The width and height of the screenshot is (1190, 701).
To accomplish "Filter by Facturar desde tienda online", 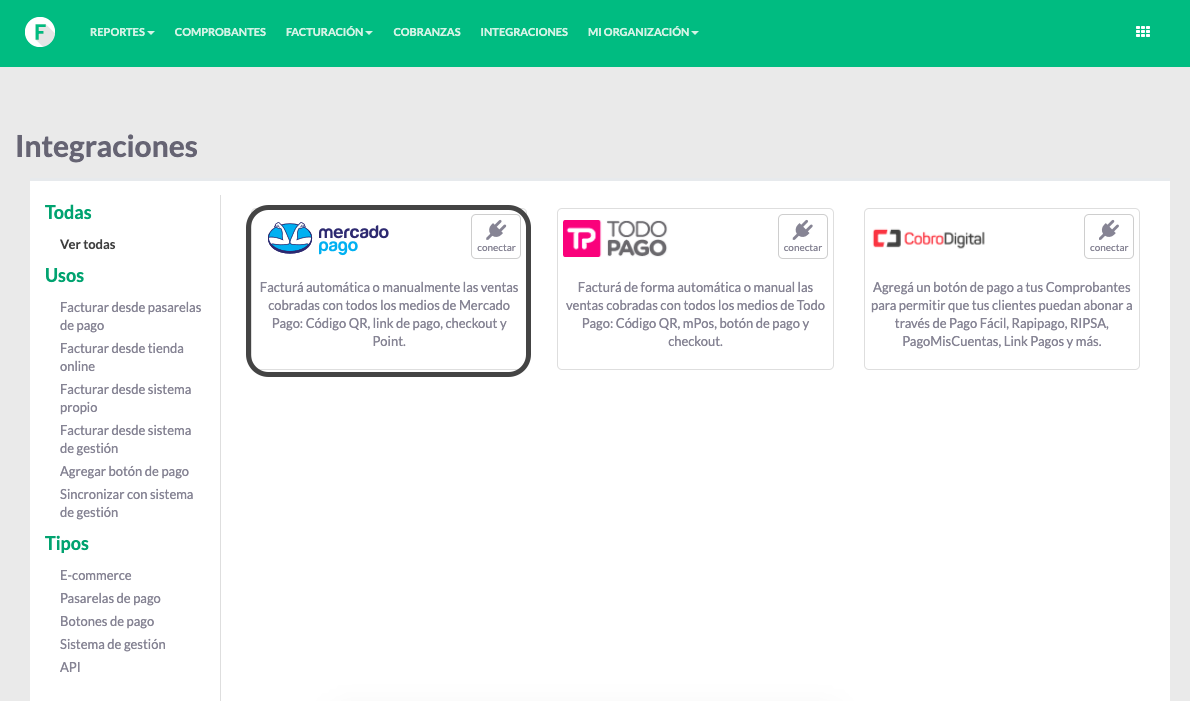I will pyautogui.click(x=121, y=357).
